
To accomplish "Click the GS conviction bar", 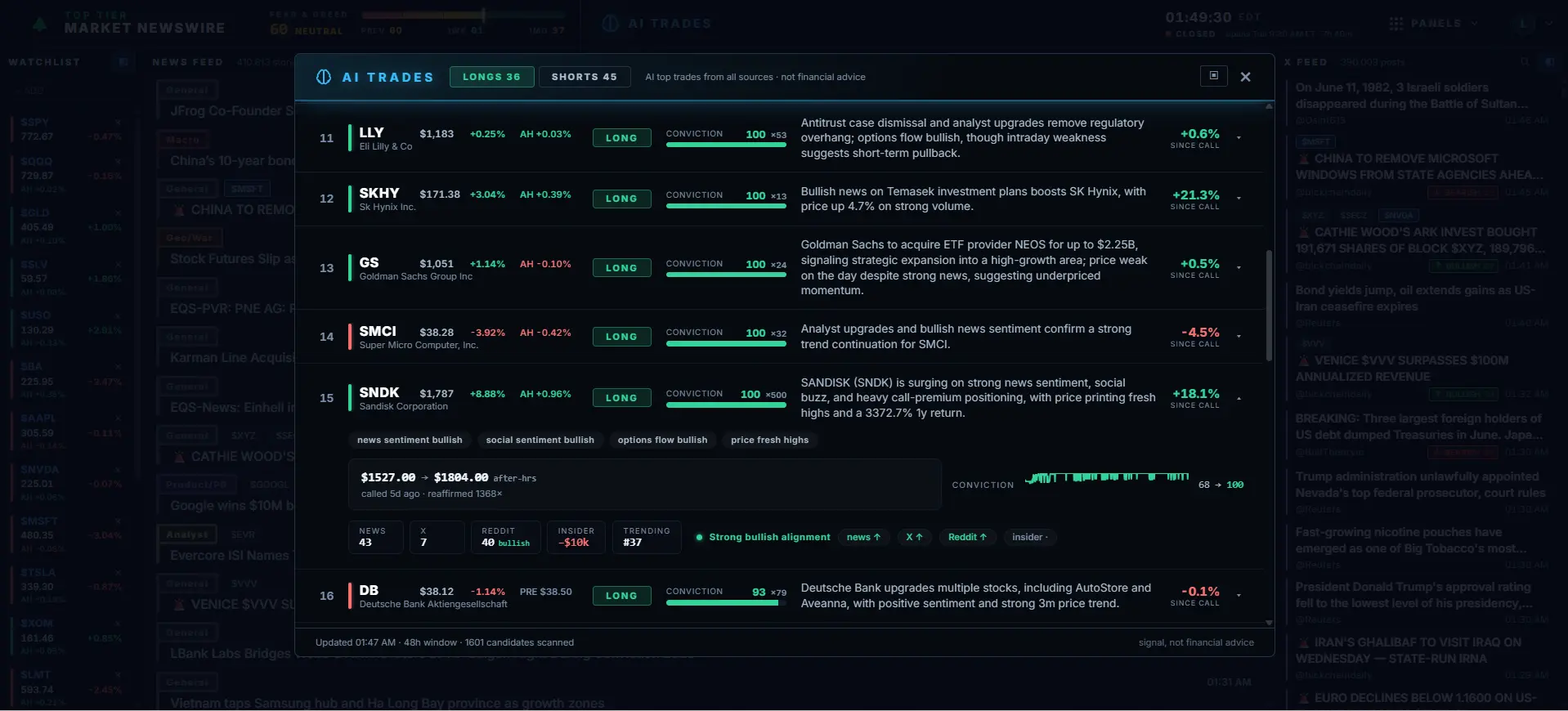I will [x=726, y=275].
